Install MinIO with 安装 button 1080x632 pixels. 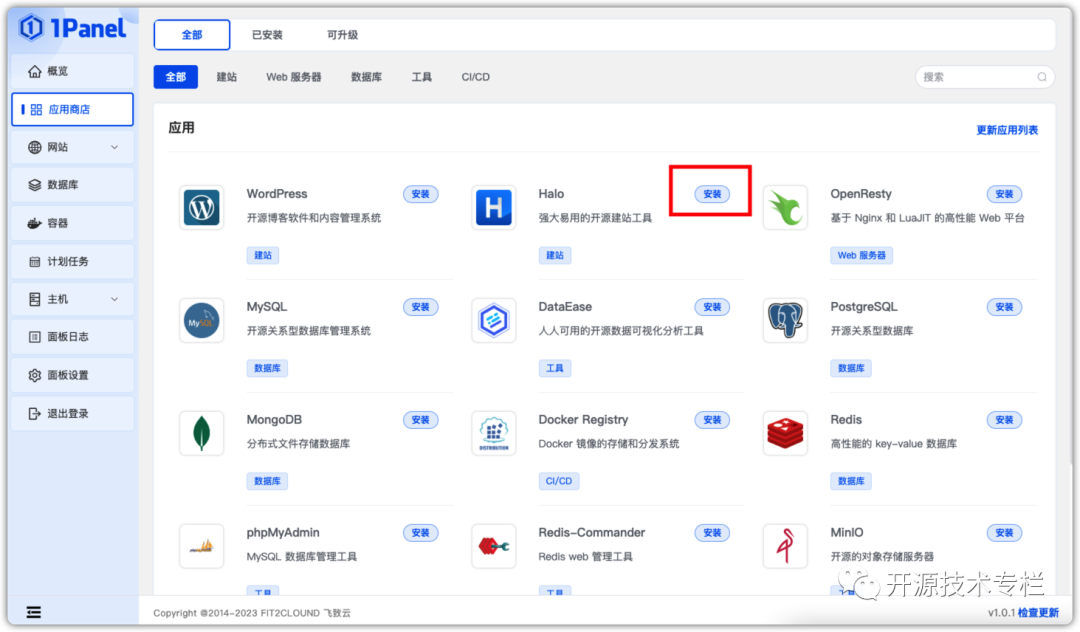coord(1004,533)
